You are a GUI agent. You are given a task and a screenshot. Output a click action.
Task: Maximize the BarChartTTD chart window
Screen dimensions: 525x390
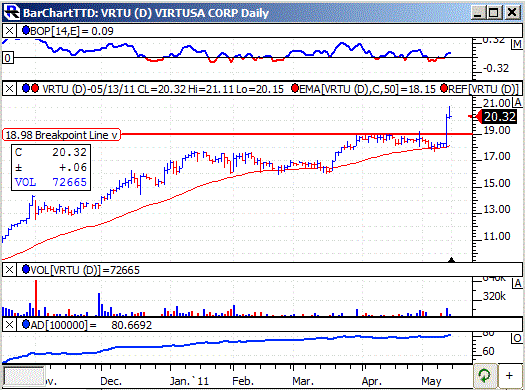[493, 12]
